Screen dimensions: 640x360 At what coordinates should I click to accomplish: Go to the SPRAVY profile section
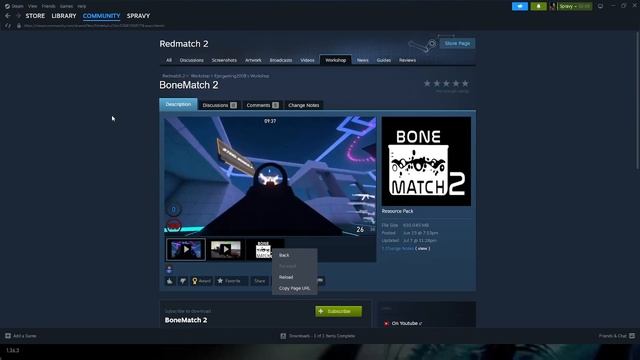[x=138, y=16]
